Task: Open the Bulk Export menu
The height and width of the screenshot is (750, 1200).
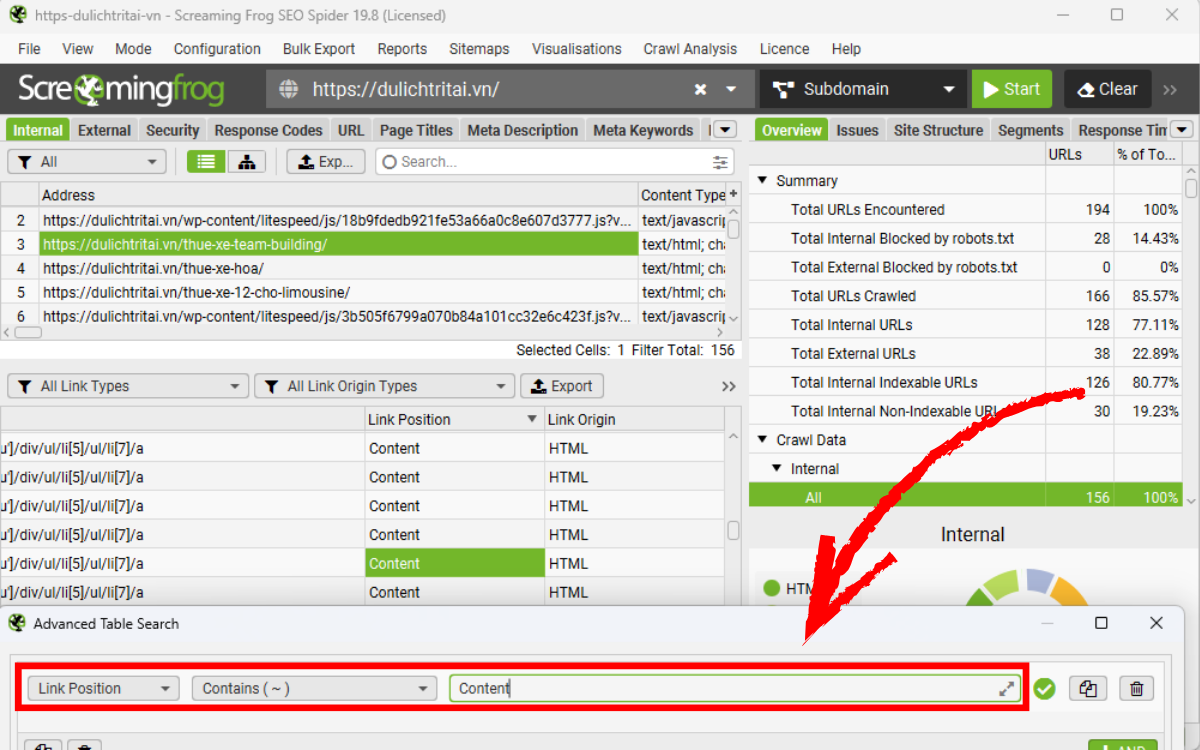Action: click(318, 49)
